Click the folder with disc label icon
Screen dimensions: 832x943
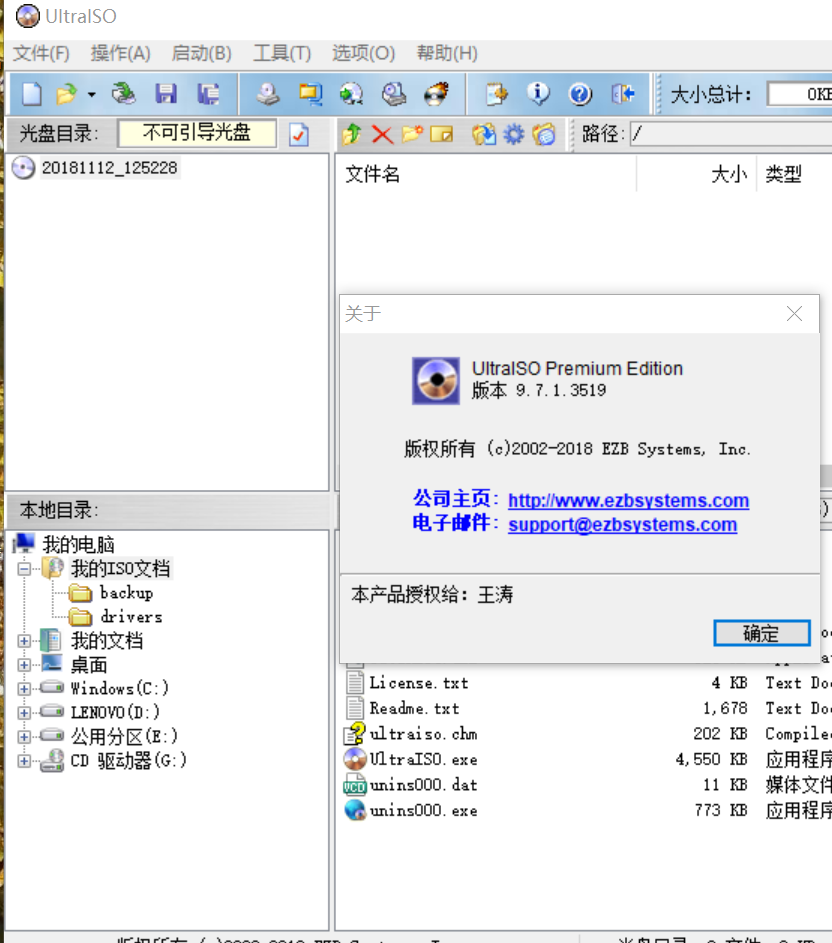[544, 134]
